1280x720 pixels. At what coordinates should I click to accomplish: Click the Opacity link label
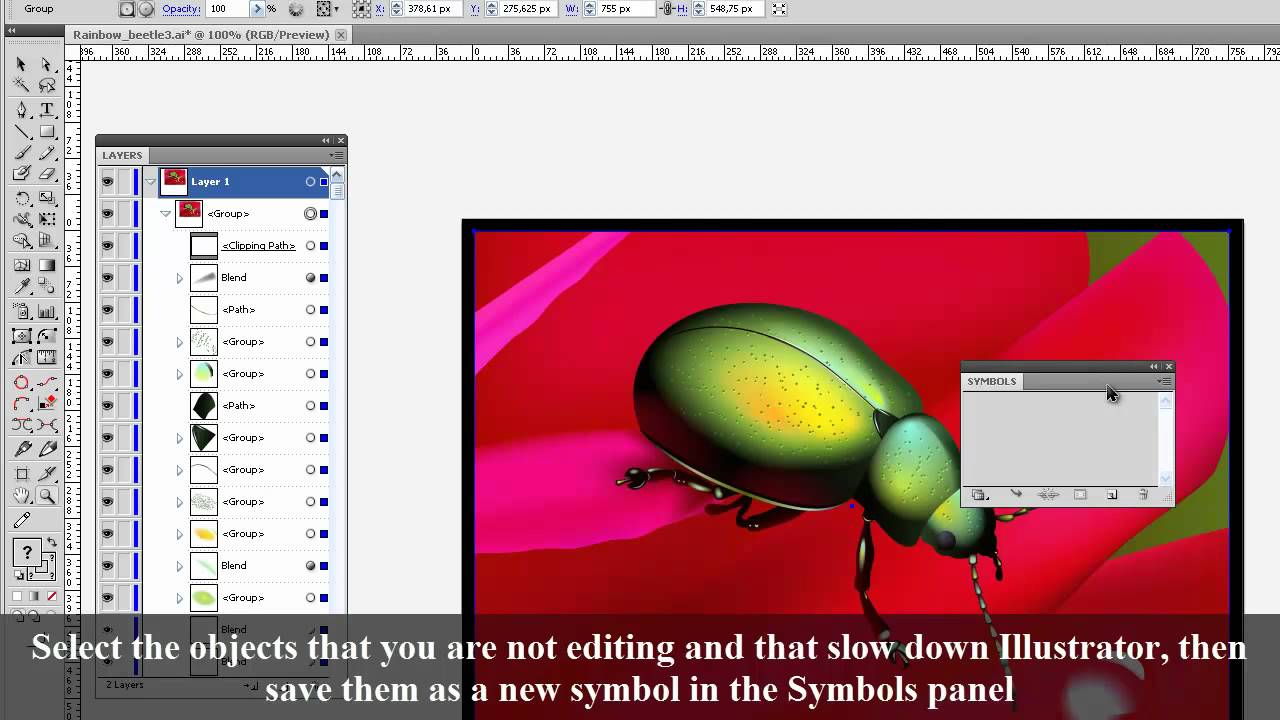tap(181, 9)
